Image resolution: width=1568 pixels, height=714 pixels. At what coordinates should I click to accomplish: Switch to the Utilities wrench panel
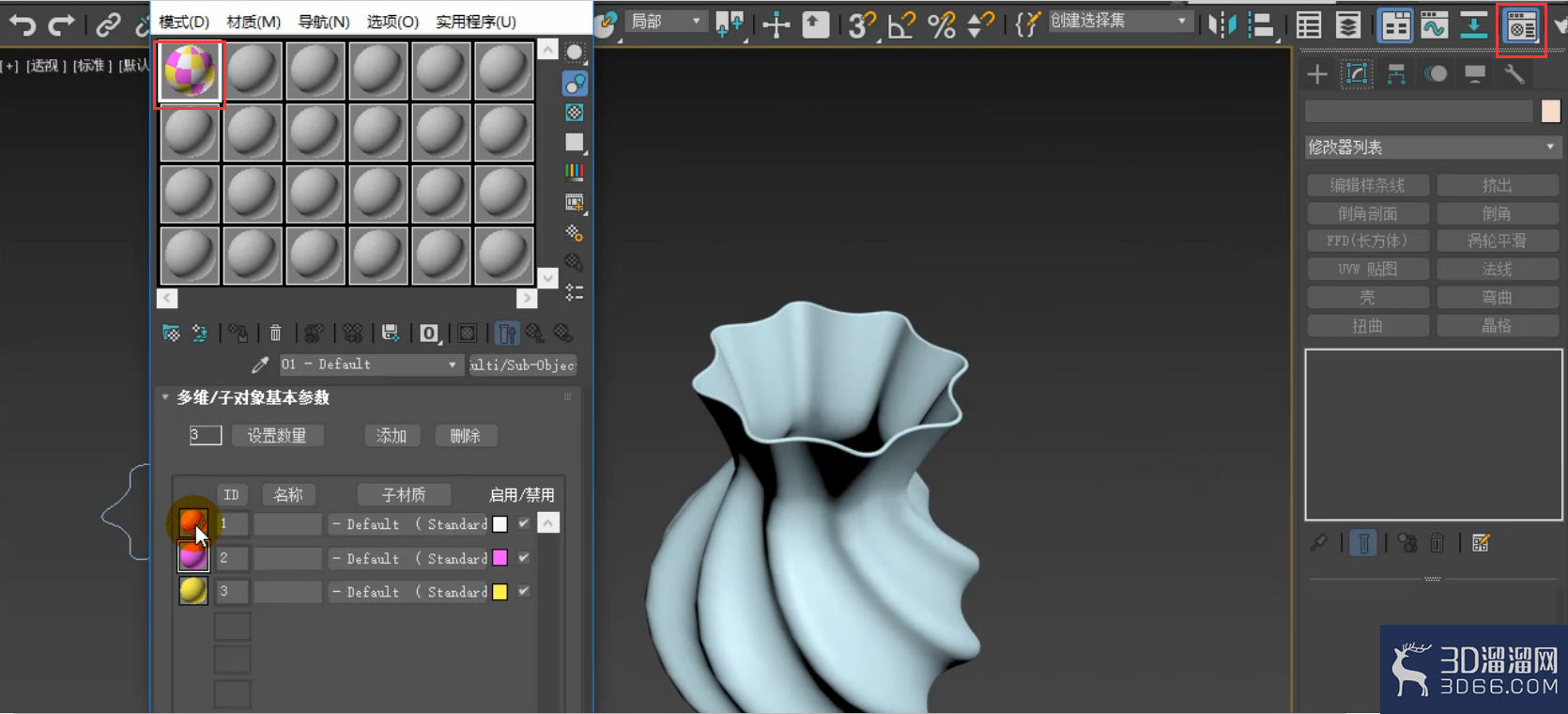point(1514,74)
